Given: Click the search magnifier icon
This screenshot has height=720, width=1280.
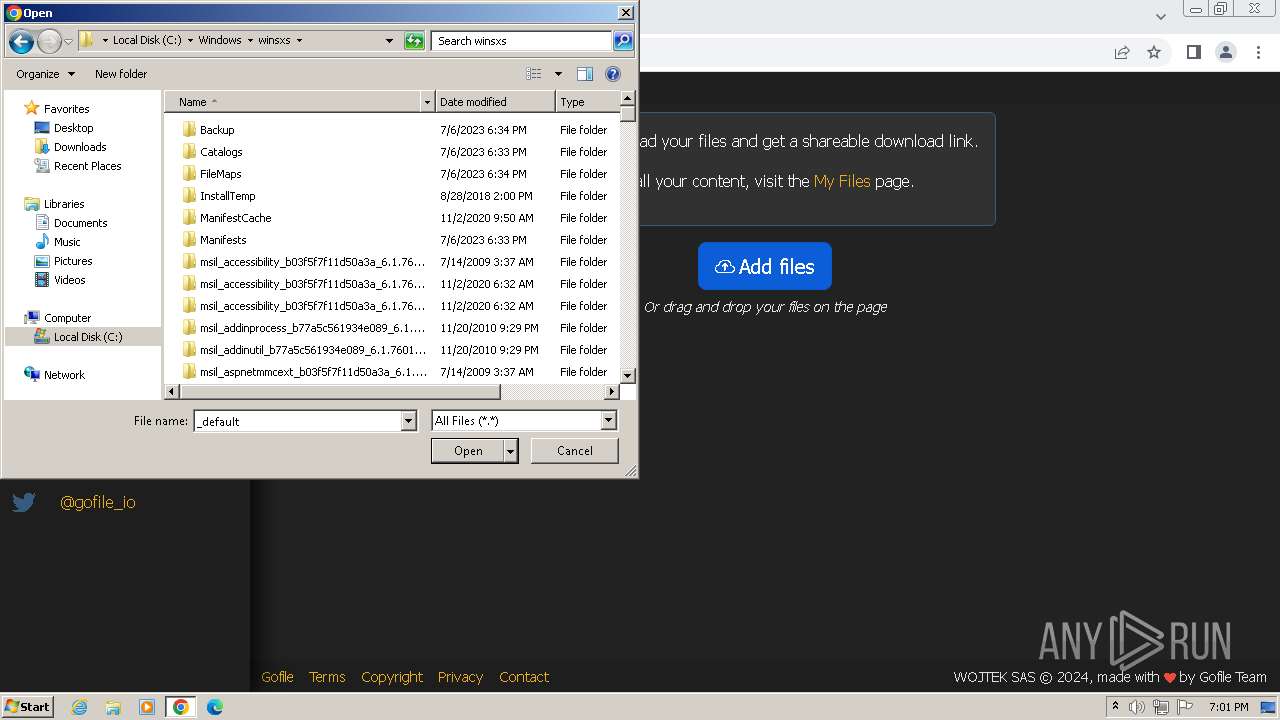Looking at the screenshot, I should pyautogui.click(x=623, y=41).
